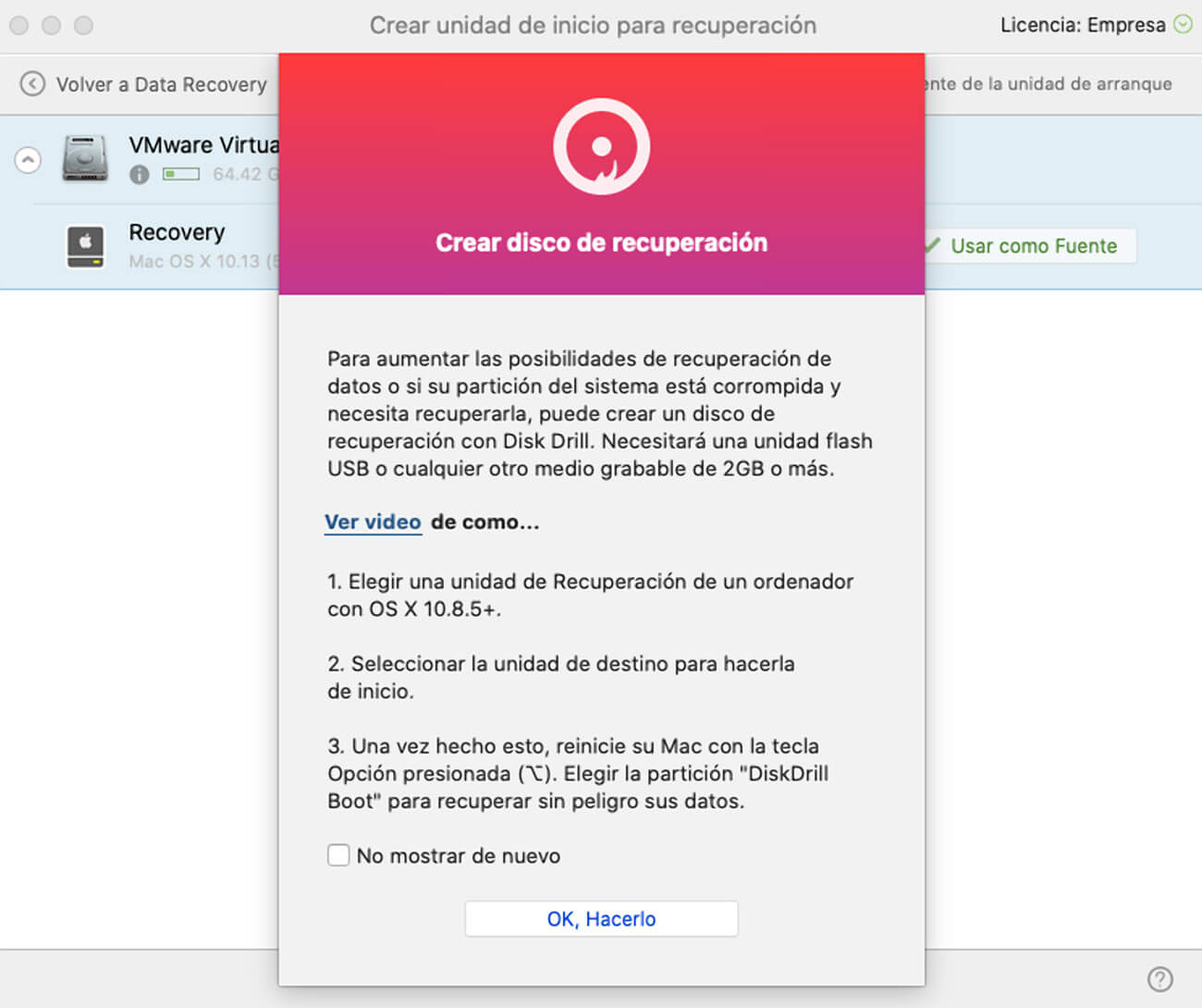
Task: Open the help question mark icon
Action: click(1160, 978)
